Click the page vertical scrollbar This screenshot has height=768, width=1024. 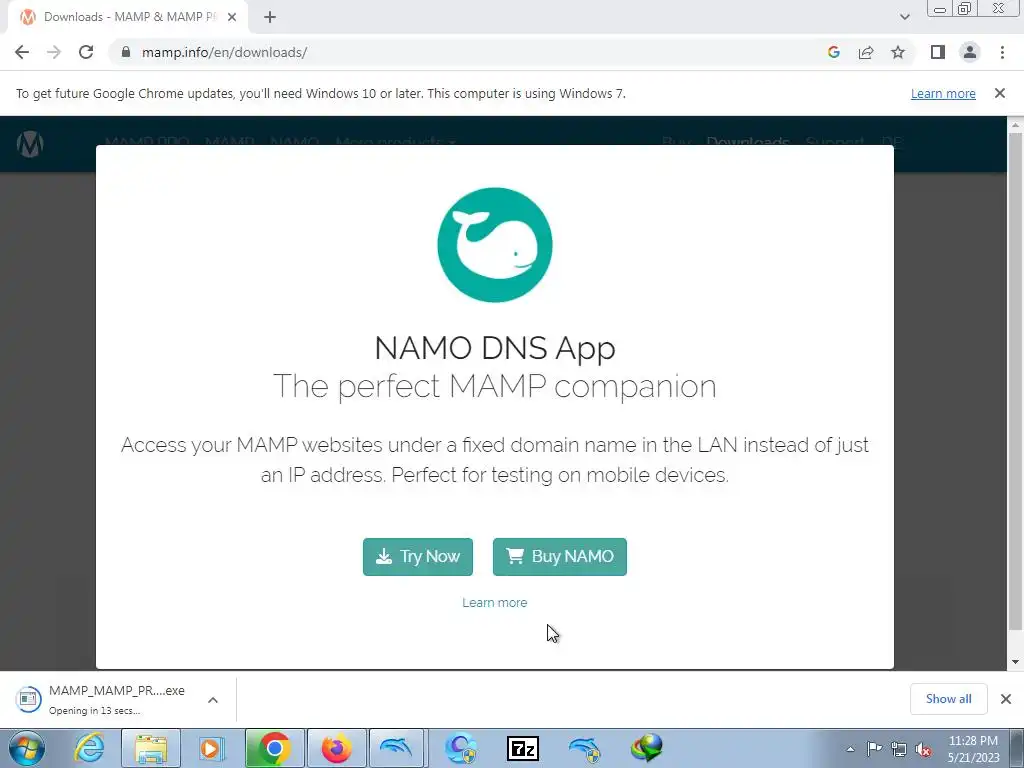pos(1015,381)
